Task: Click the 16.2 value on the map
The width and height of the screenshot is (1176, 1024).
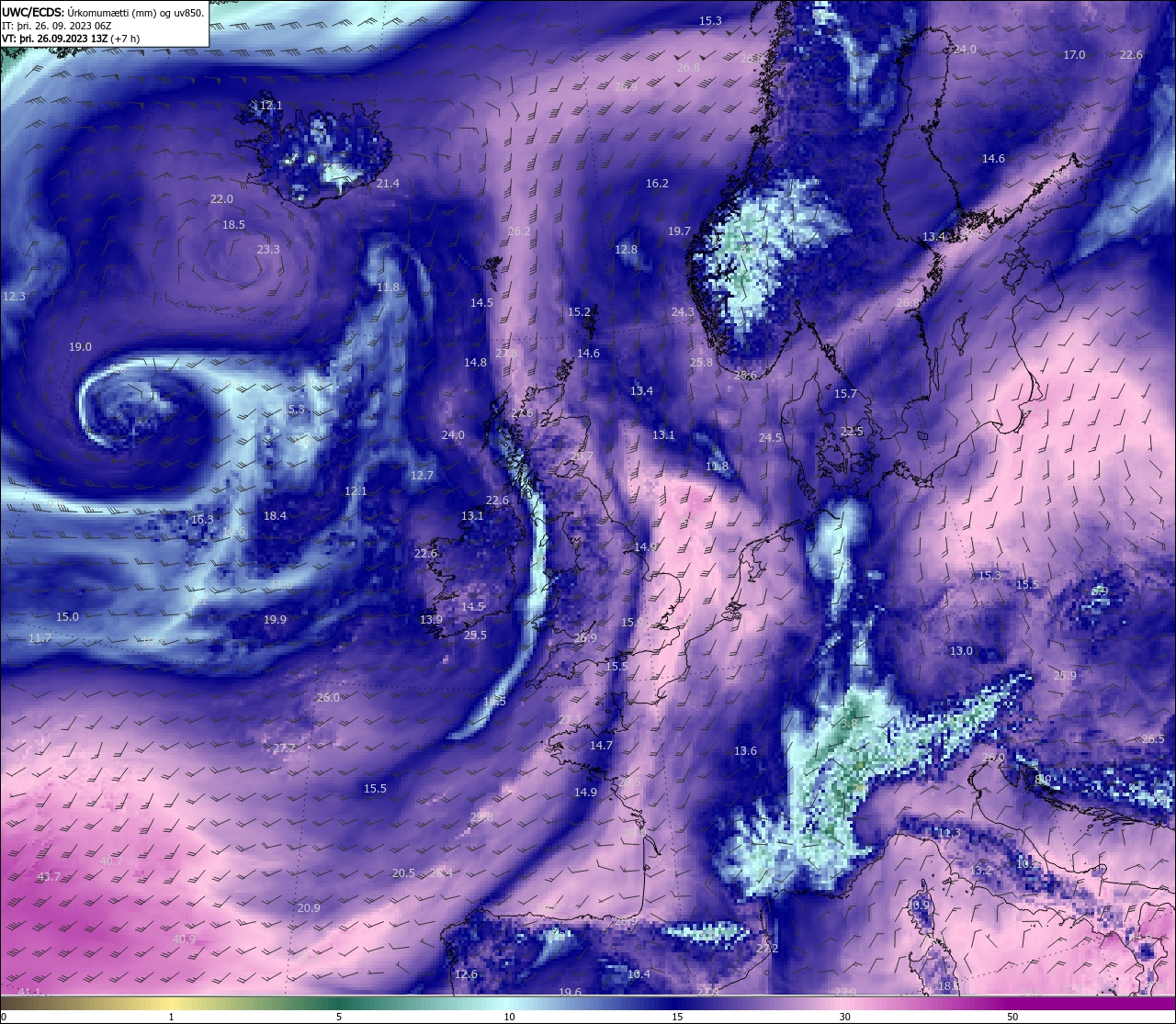Action: [657, 184]
